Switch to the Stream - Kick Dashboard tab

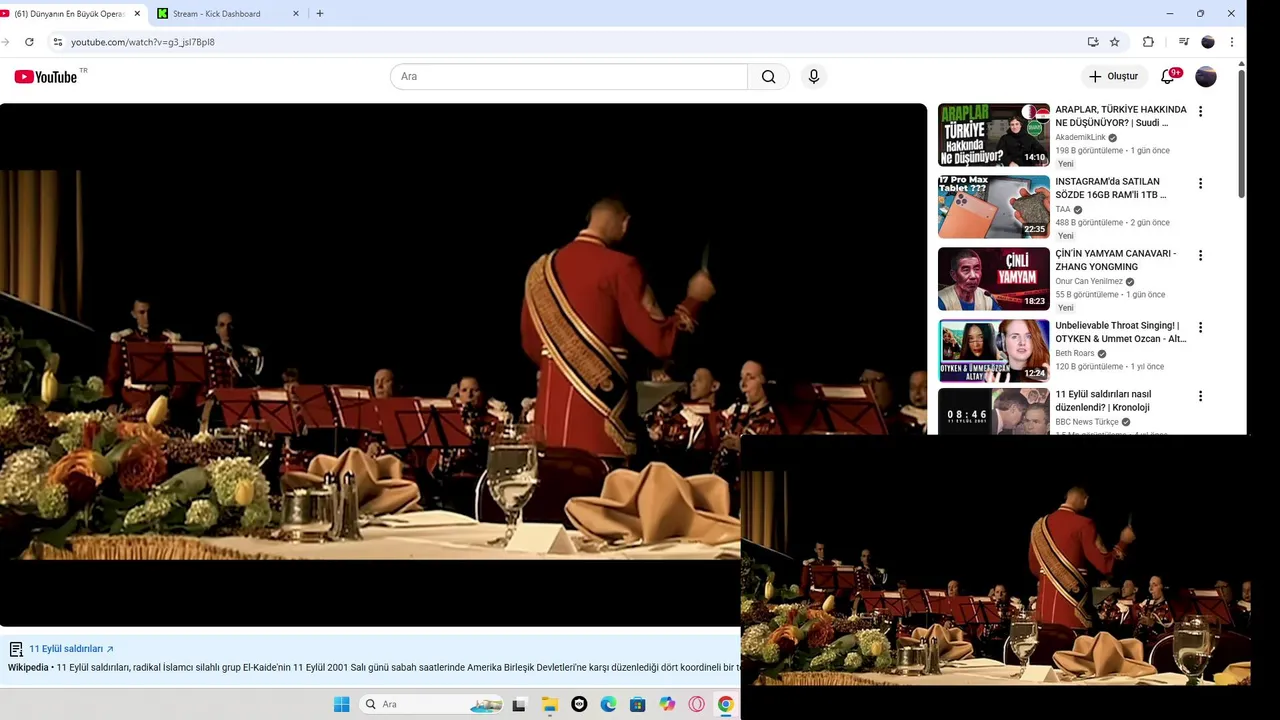pos(228,14)
